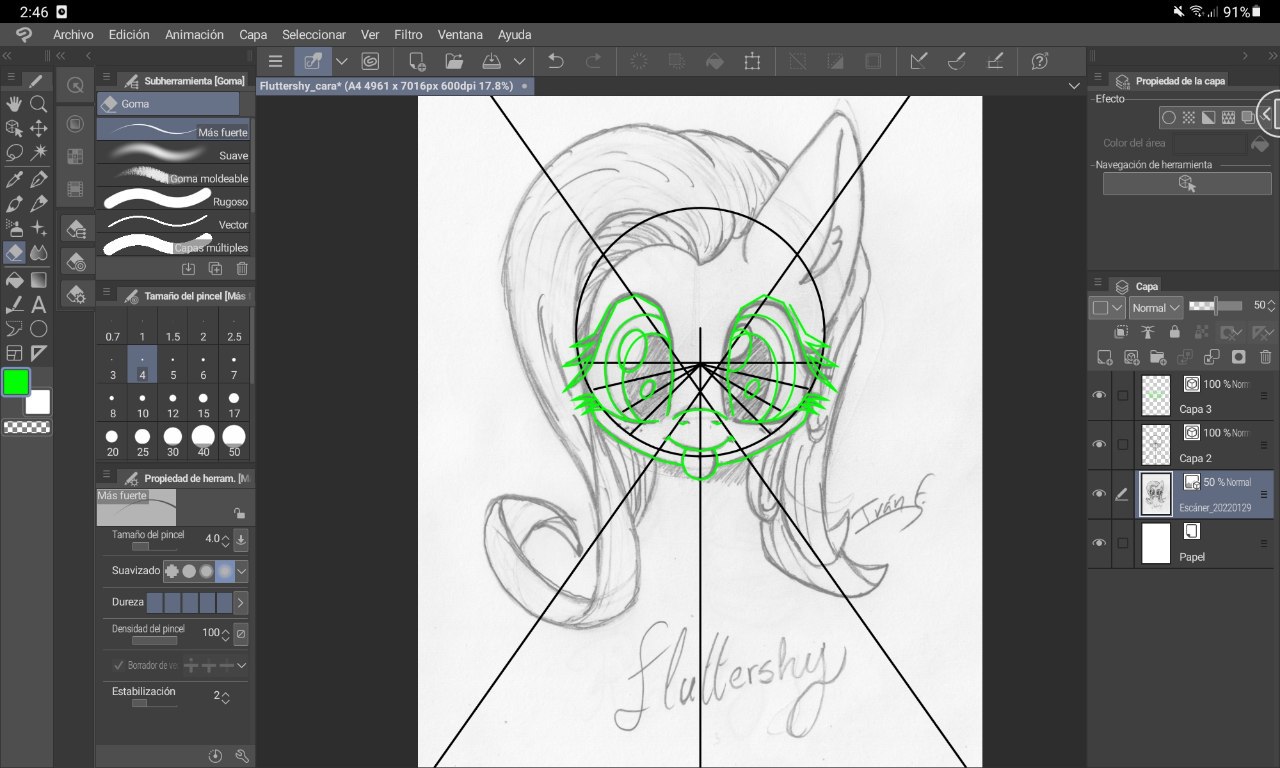Click the green main color swatch
Screen dimensions: 1280x768
coord(16,382)
